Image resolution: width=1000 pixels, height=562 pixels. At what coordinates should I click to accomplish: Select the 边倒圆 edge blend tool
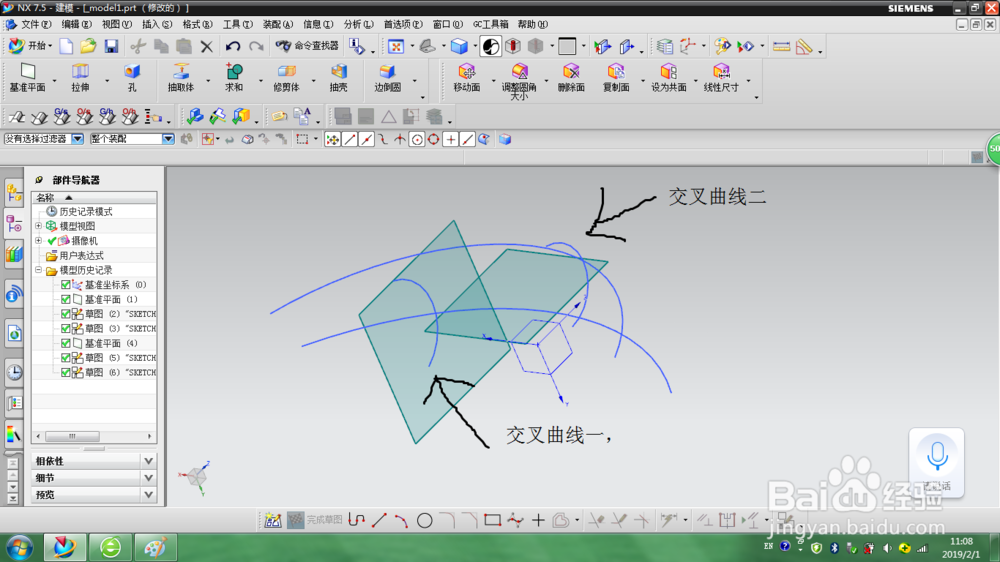pyautogui.click(x=387, y=78)
